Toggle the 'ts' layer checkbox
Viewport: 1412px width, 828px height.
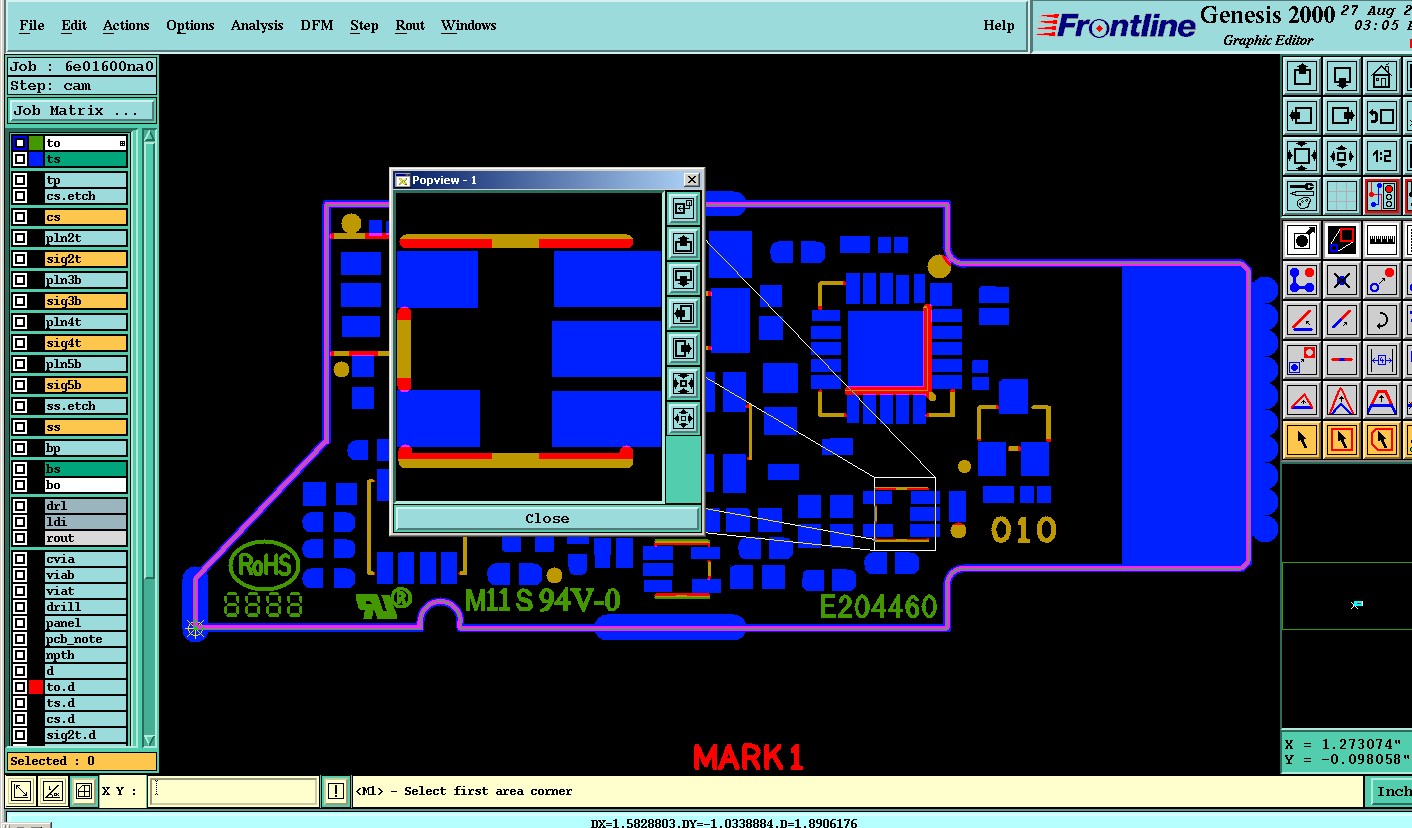20,159
